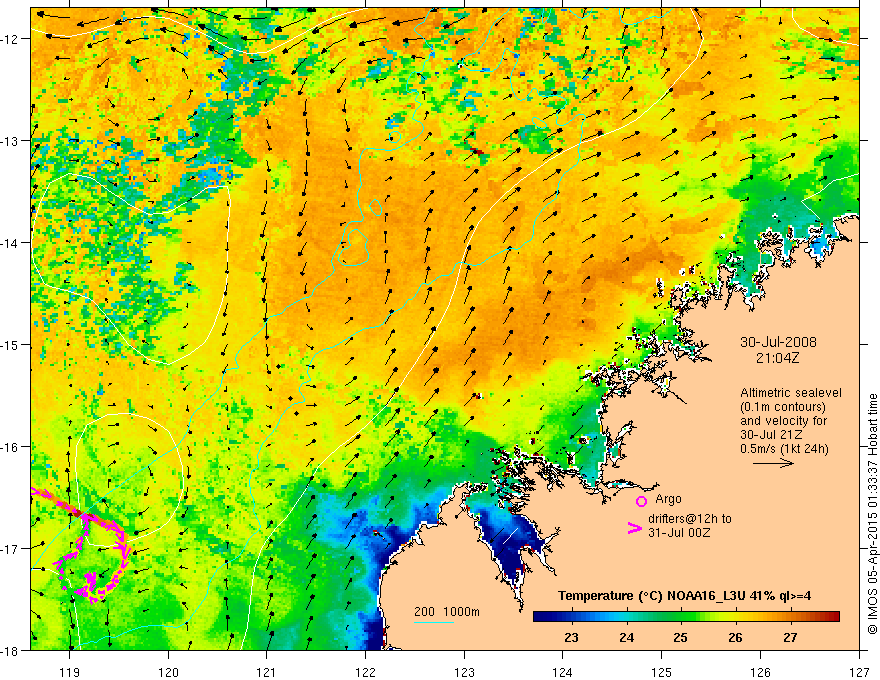The width and height of the screenshot is (880, 680).
Task: Click the 24 value on the temperature scale
Action: pos(626,637)
